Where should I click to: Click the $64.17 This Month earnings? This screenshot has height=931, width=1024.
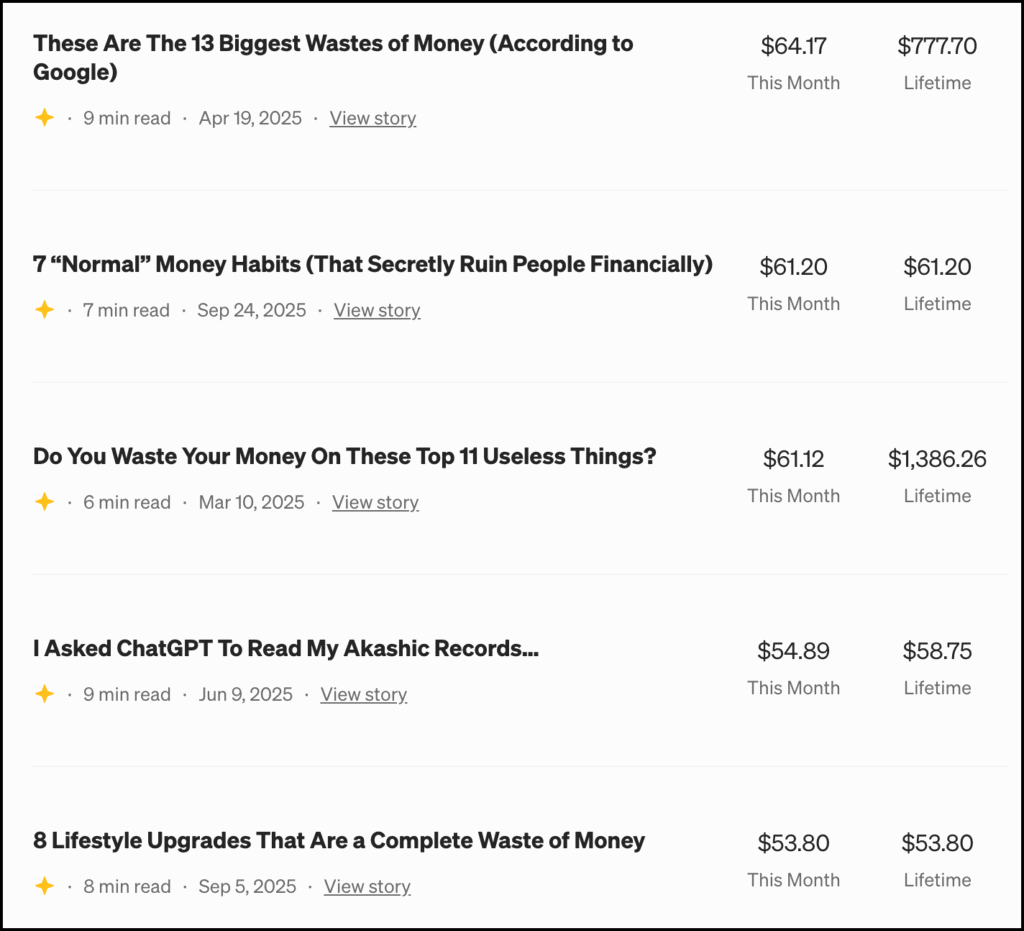[x=793, y=46]
